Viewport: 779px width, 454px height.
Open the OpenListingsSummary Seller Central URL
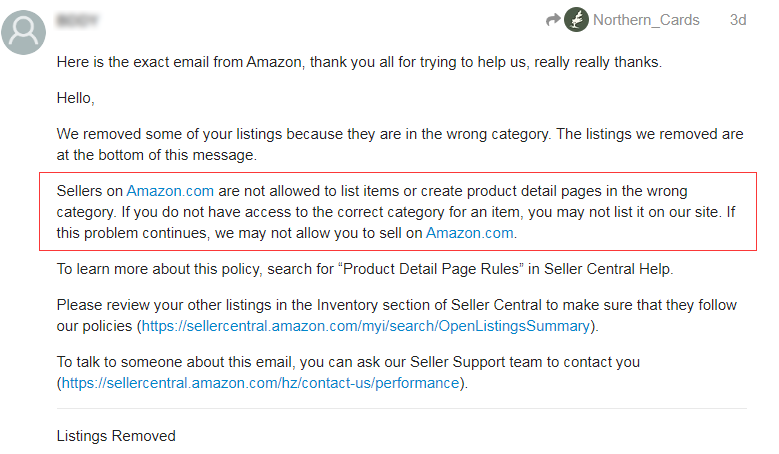click(x=367, y=326)
